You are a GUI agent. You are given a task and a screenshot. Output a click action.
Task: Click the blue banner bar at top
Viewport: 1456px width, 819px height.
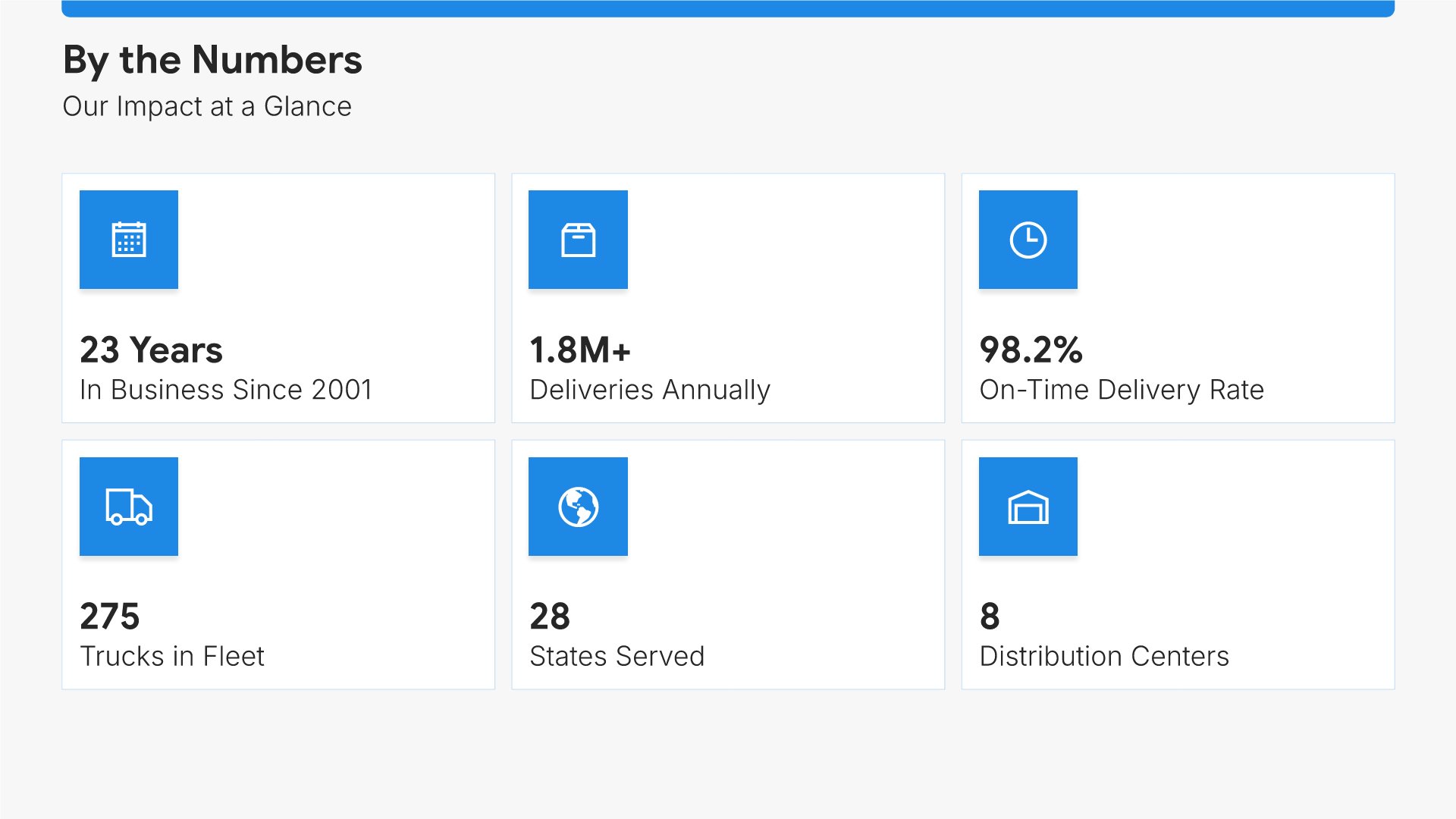728,8
